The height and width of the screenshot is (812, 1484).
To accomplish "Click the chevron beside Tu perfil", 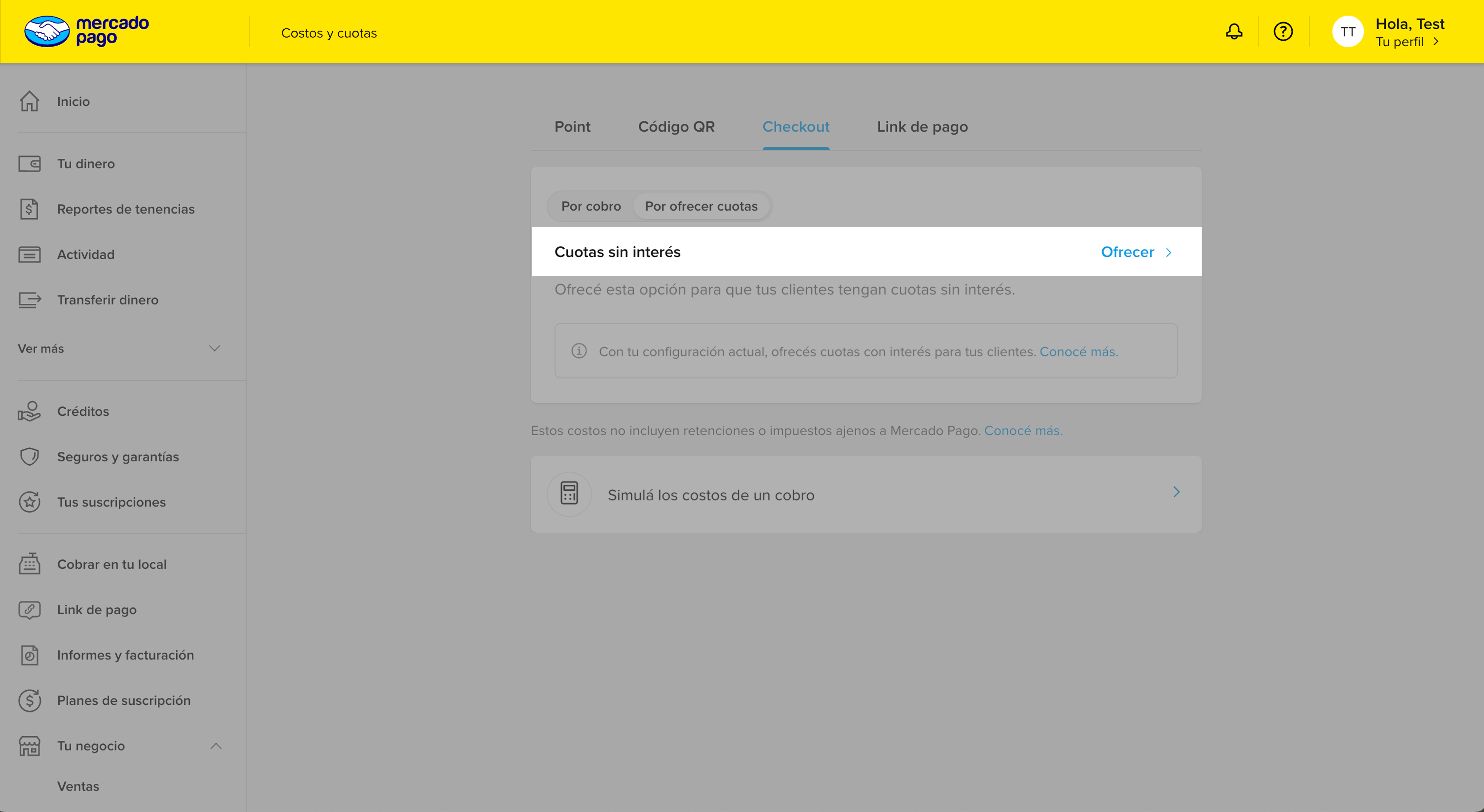I will pyautogui.click(x=1436, y=41).
